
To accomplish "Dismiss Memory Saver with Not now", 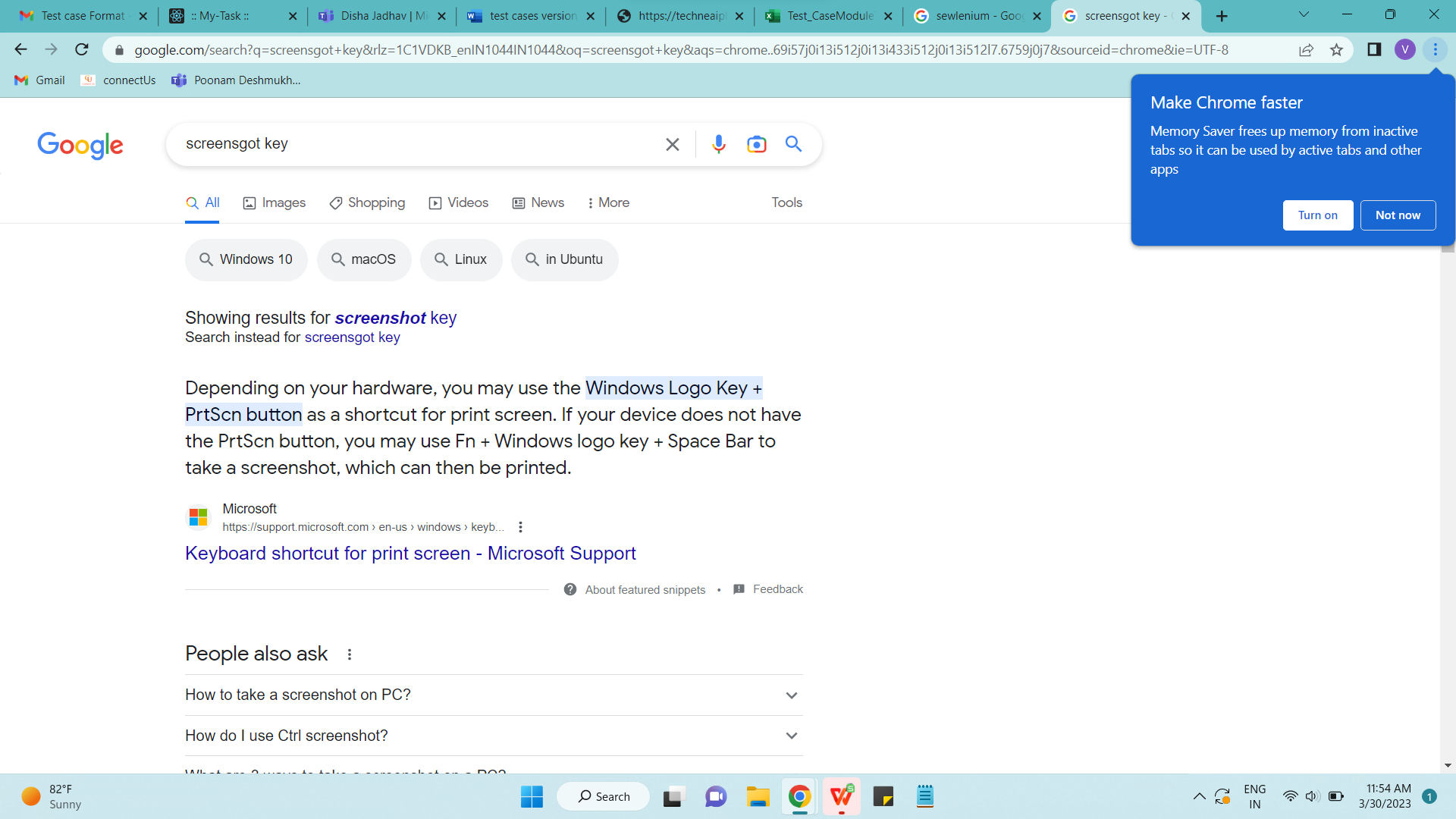I will [x=1398, y=215].
